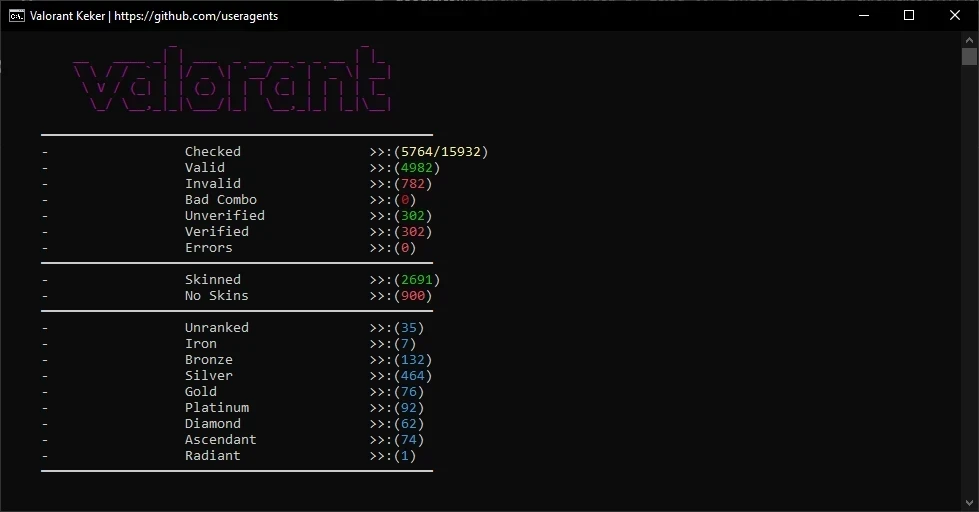
Task: Click the Invalid count 782
Action: click(412, 184)
